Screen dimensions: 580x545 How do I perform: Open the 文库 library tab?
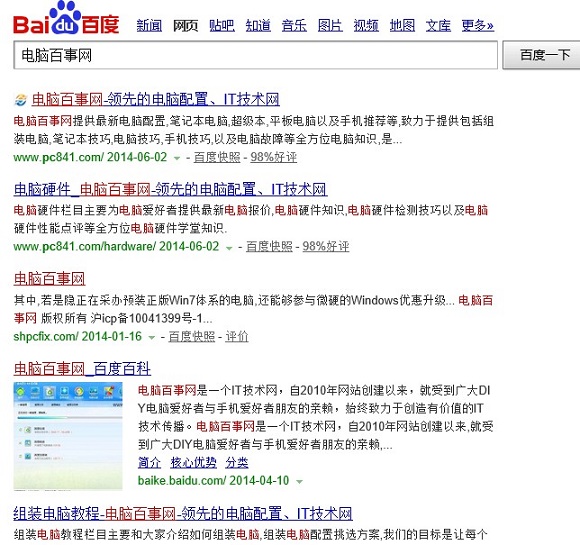pyautogui.click(x=438, y=26)
